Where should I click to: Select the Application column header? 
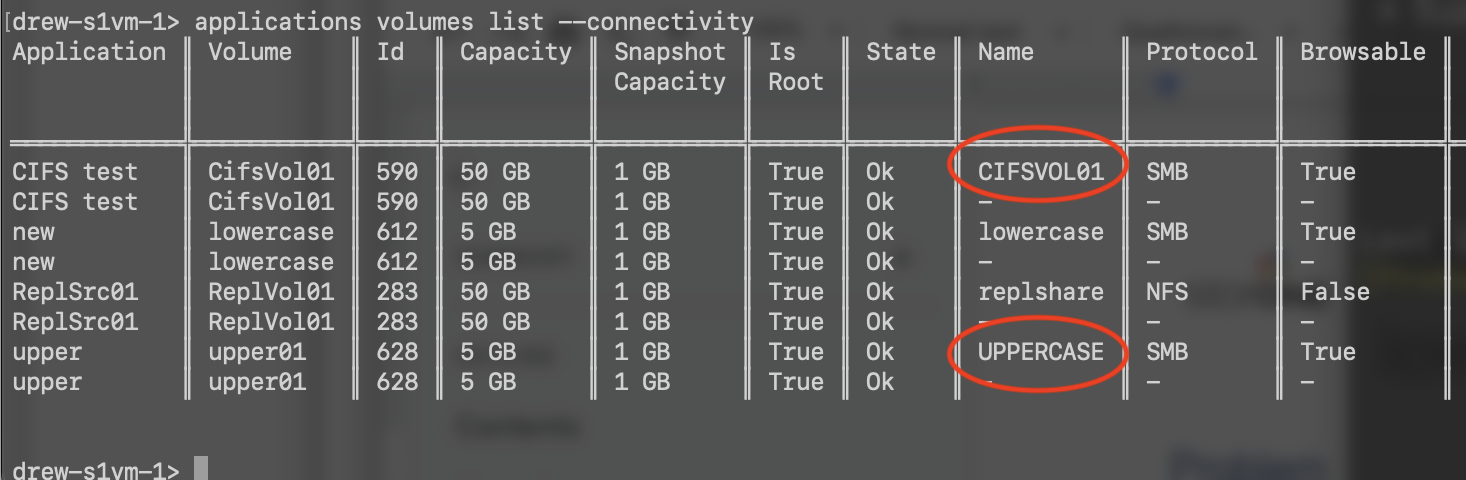coord(89,53)
